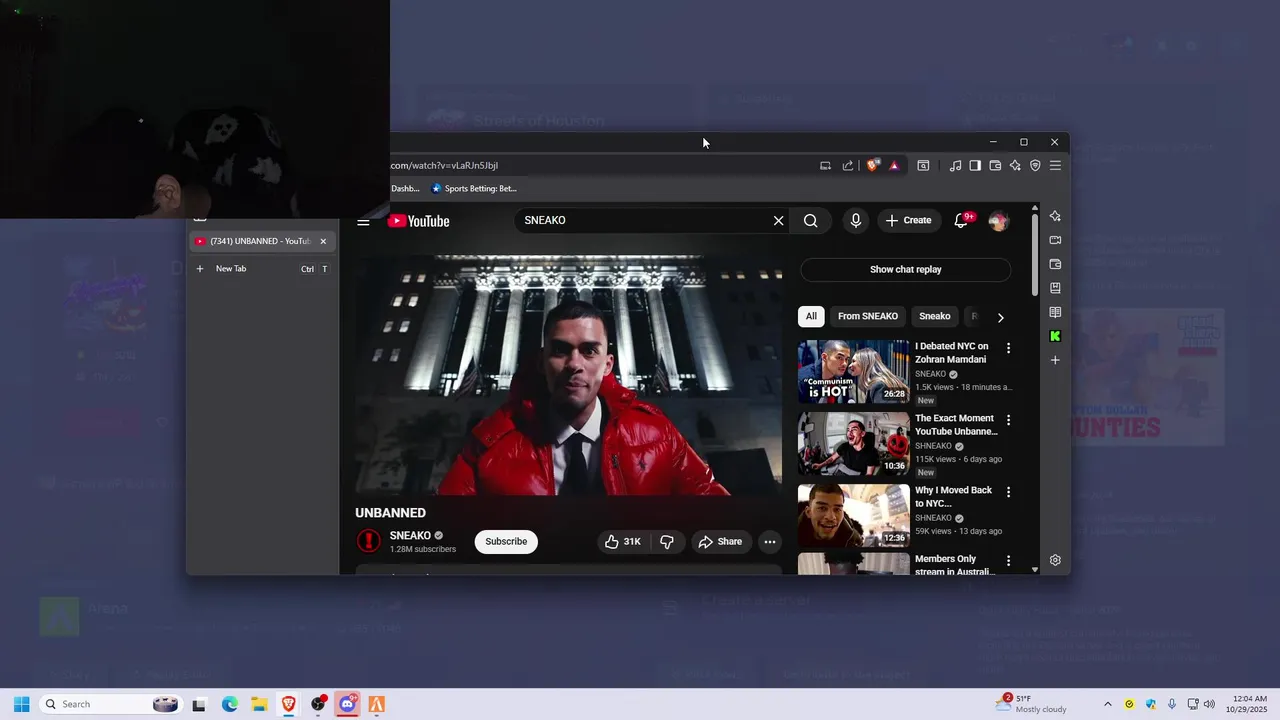Open more actions ellipsis under the video
Image resolution: width=1280 pixels, height=720 pixels.
click(x=770, y=541)
